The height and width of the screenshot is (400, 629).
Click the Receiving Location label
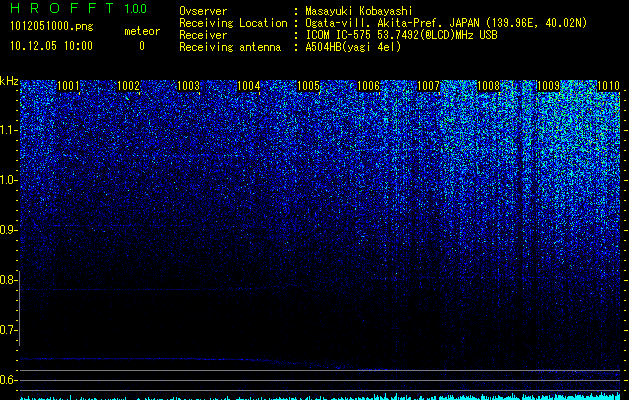coord(233,23)
